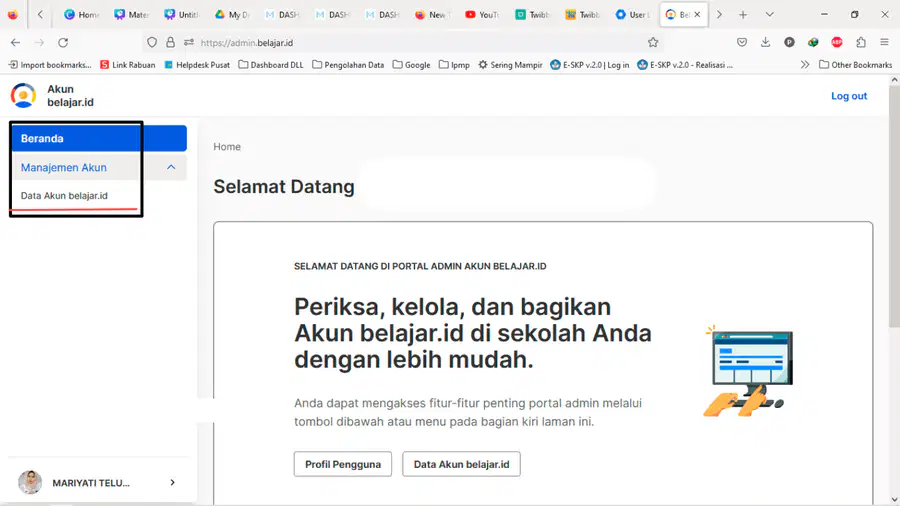The height and width of the screenshot is (506, 900).
Task: Switch to the User browser tab
Action: coord(633,14)
